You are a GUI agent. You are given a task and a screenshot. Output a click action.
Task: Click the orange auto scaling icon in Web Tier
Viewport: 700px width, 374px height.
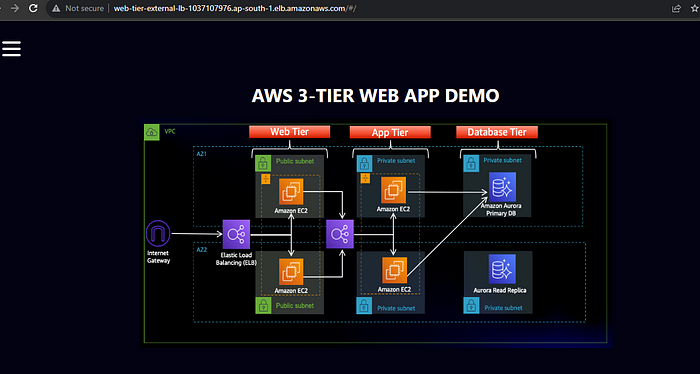click(x=266, y=179)
